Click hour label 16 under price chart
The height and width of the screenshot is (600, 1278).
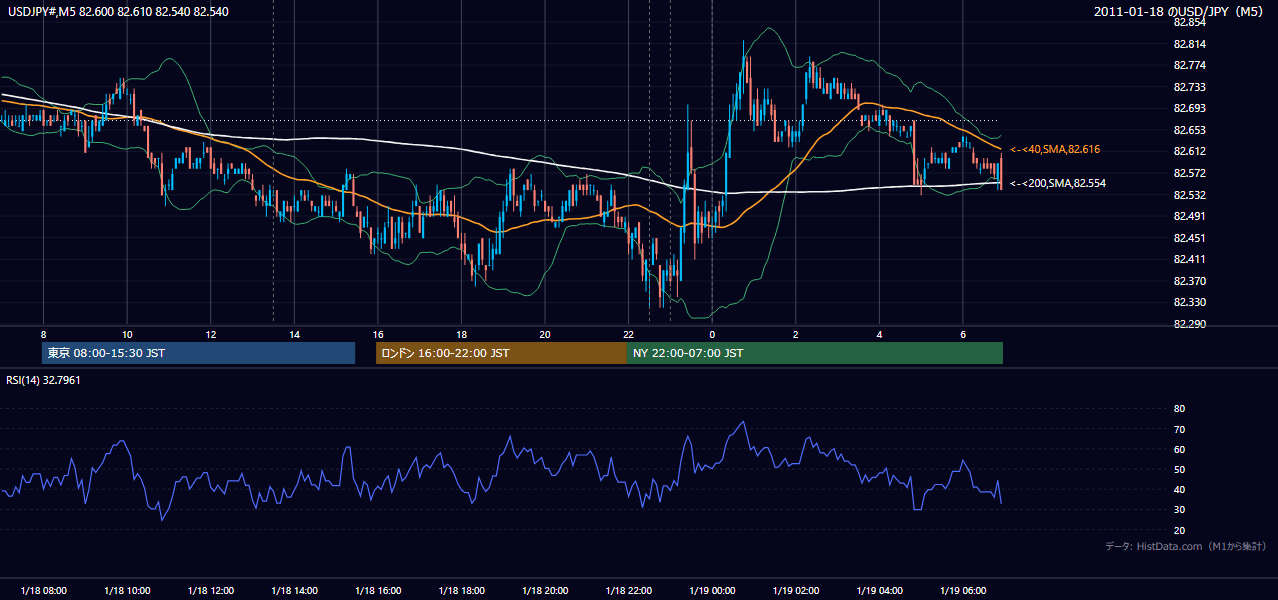378,334
